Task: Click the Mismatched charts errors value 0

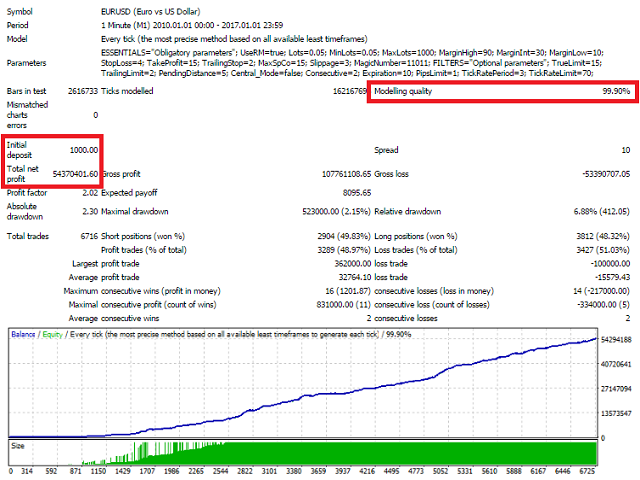Action: [96, 115]
